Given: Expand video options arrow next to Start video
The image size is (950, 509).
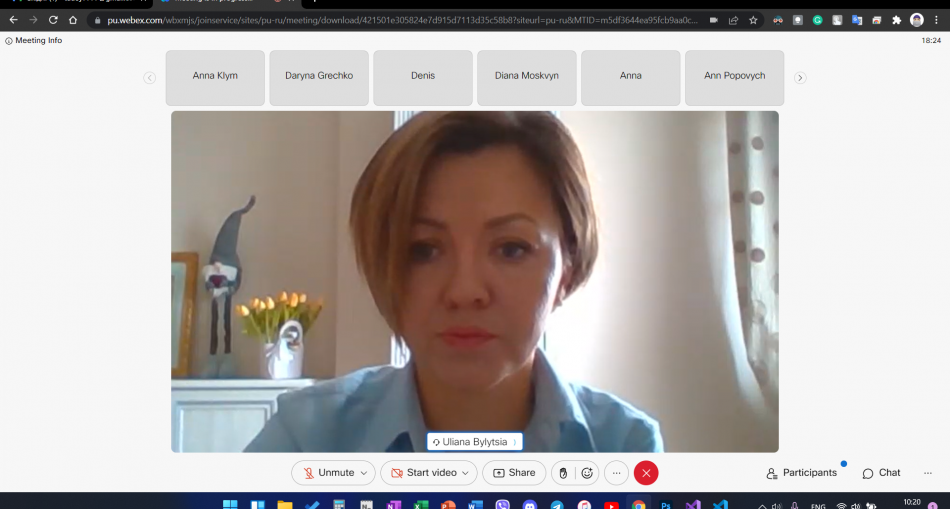Looking at the screenshot, I should click(466, 473).
